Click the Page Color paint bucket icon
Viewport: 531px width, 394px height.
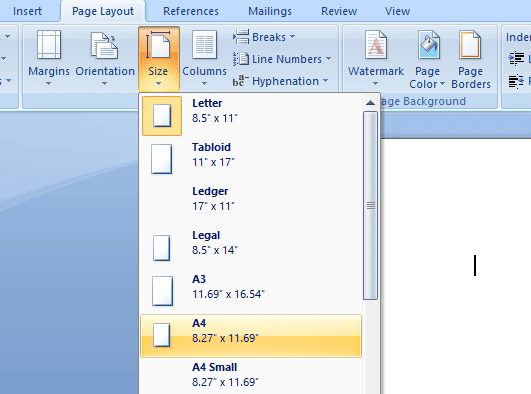pyautogui.click(x=428, y=45)
